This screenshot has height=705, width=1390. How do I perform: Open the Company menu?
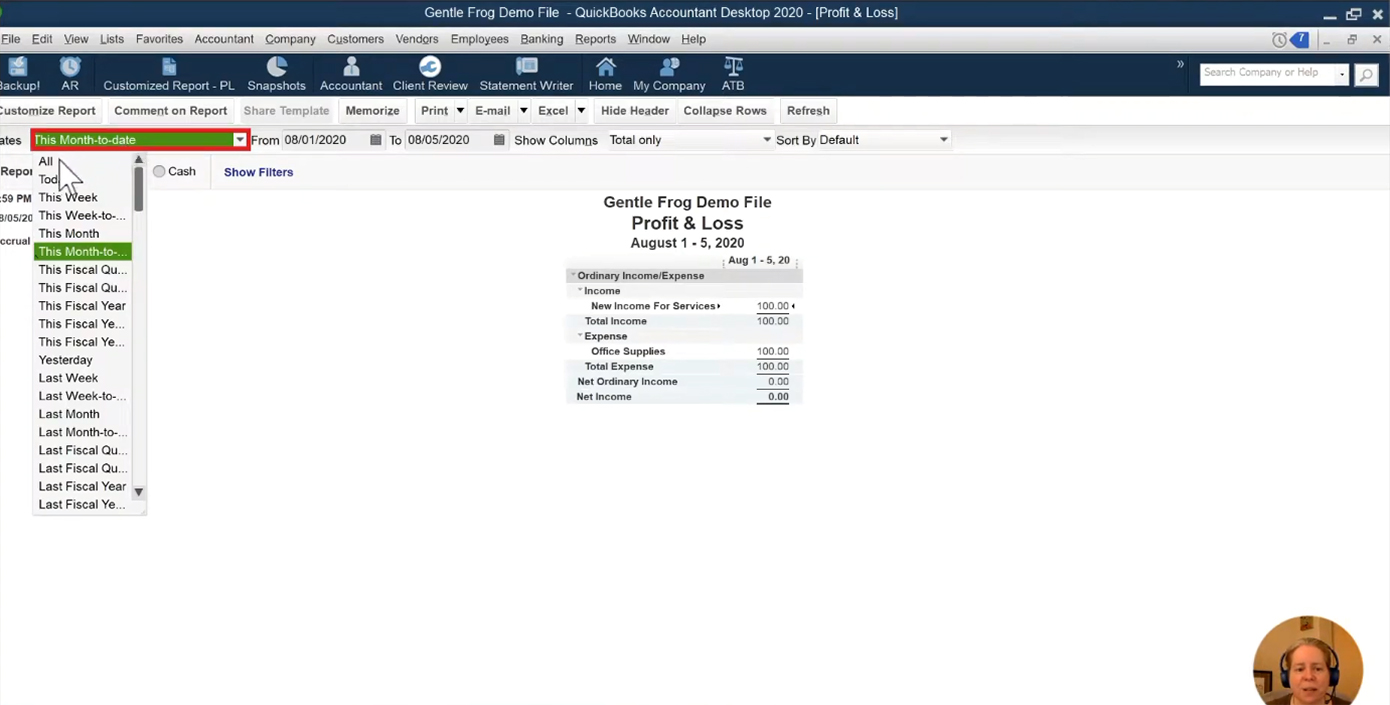pyautogui.click(x=290, y=39)
